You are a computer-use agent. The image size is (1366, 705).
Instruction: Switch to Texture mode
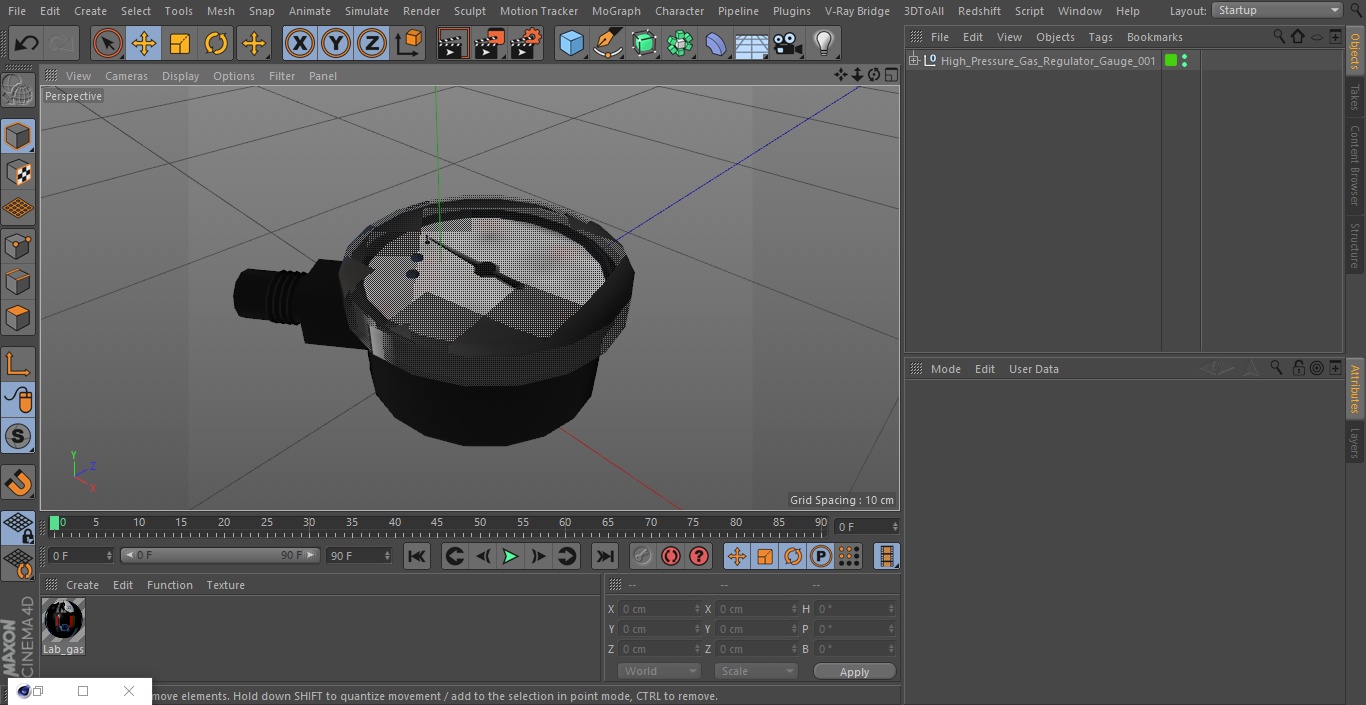pyautogui.click(x=18, y=172)
